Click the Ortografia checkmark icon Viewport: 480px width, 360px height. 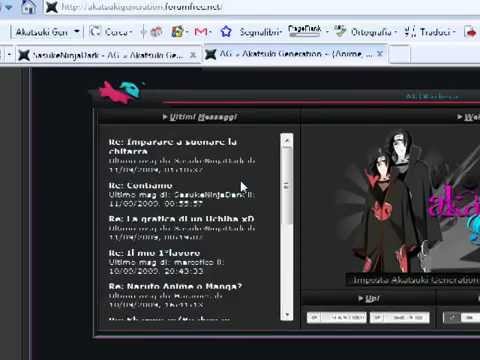point(341,31)
